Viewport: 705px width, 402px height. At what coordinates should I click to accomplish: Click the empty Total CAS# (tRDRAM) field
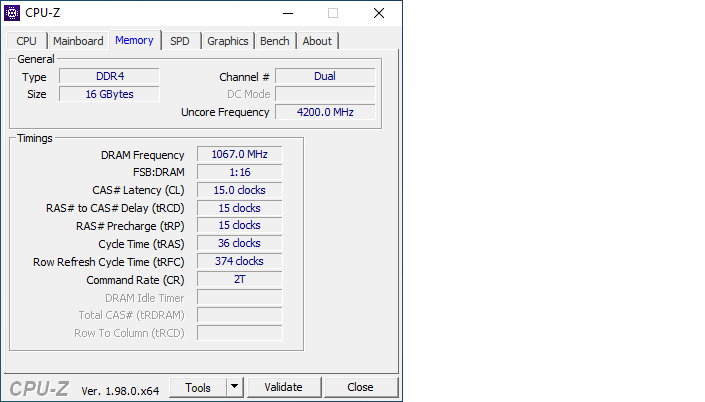click(x=240, y=315)
